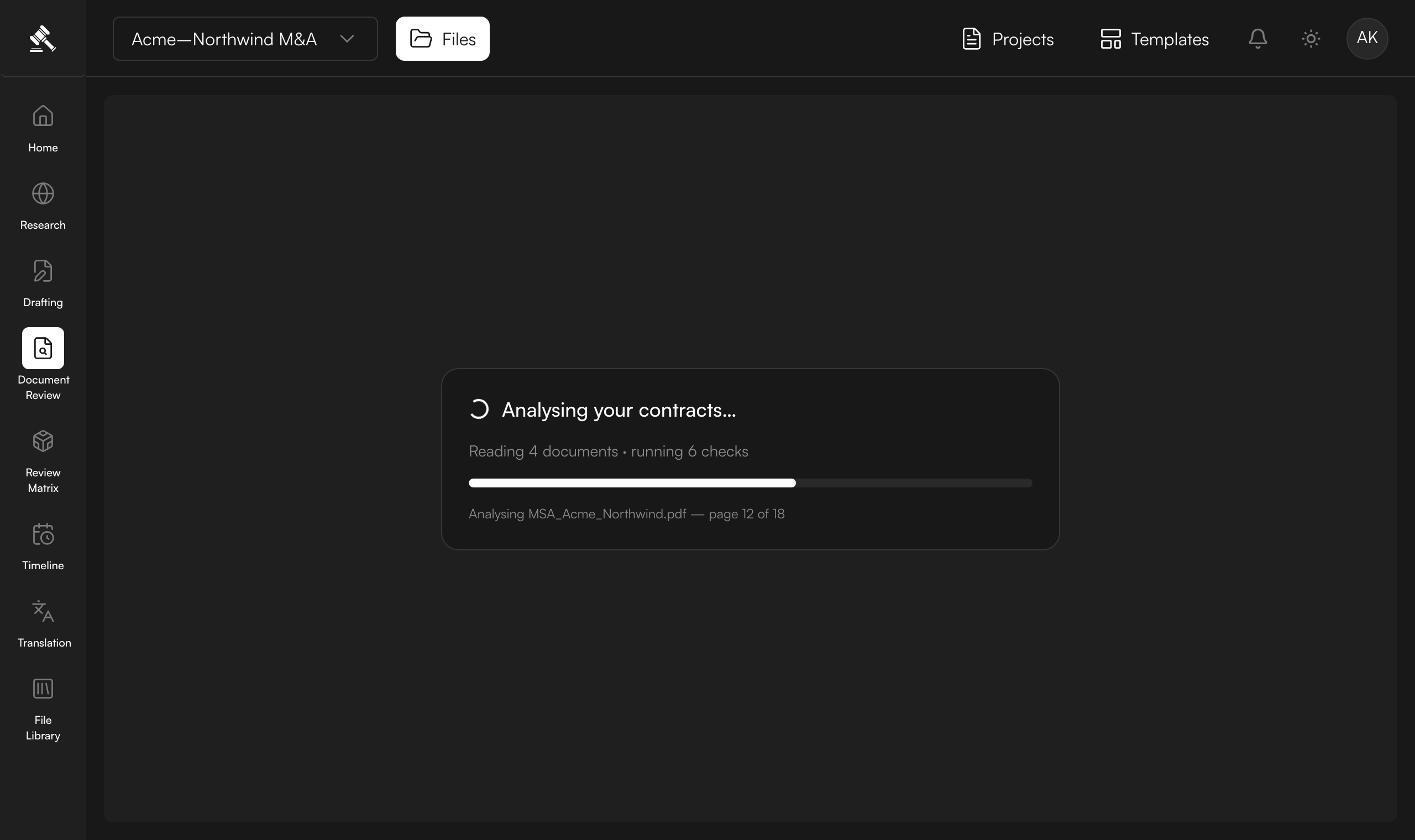The height and width of the screenshot is (840, 1415).
Task: Open the Timeline calendar icon
Action: 43,534
